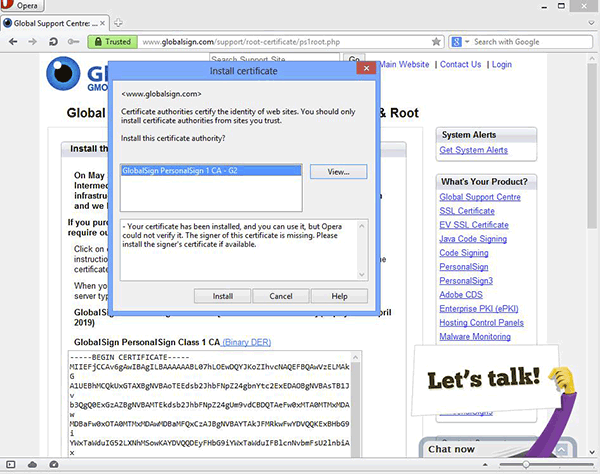This screenshot has width=600, height=474.
Task: Open the Login link
Action: pyautogui.click(x=502, y=64)
